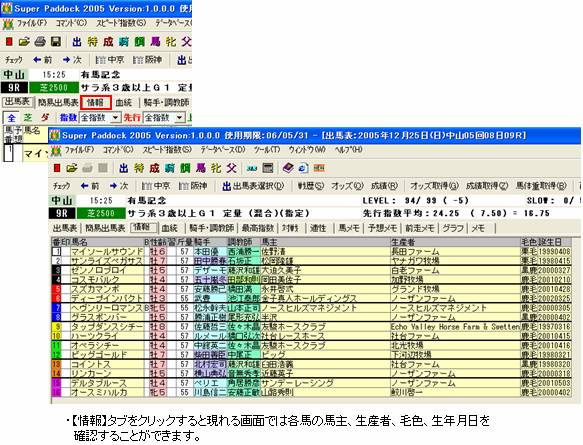Viewport: 583px width, 445px height.
Task: Click 阪神 racecourse button in front window
Action: [x=193, y=186]
